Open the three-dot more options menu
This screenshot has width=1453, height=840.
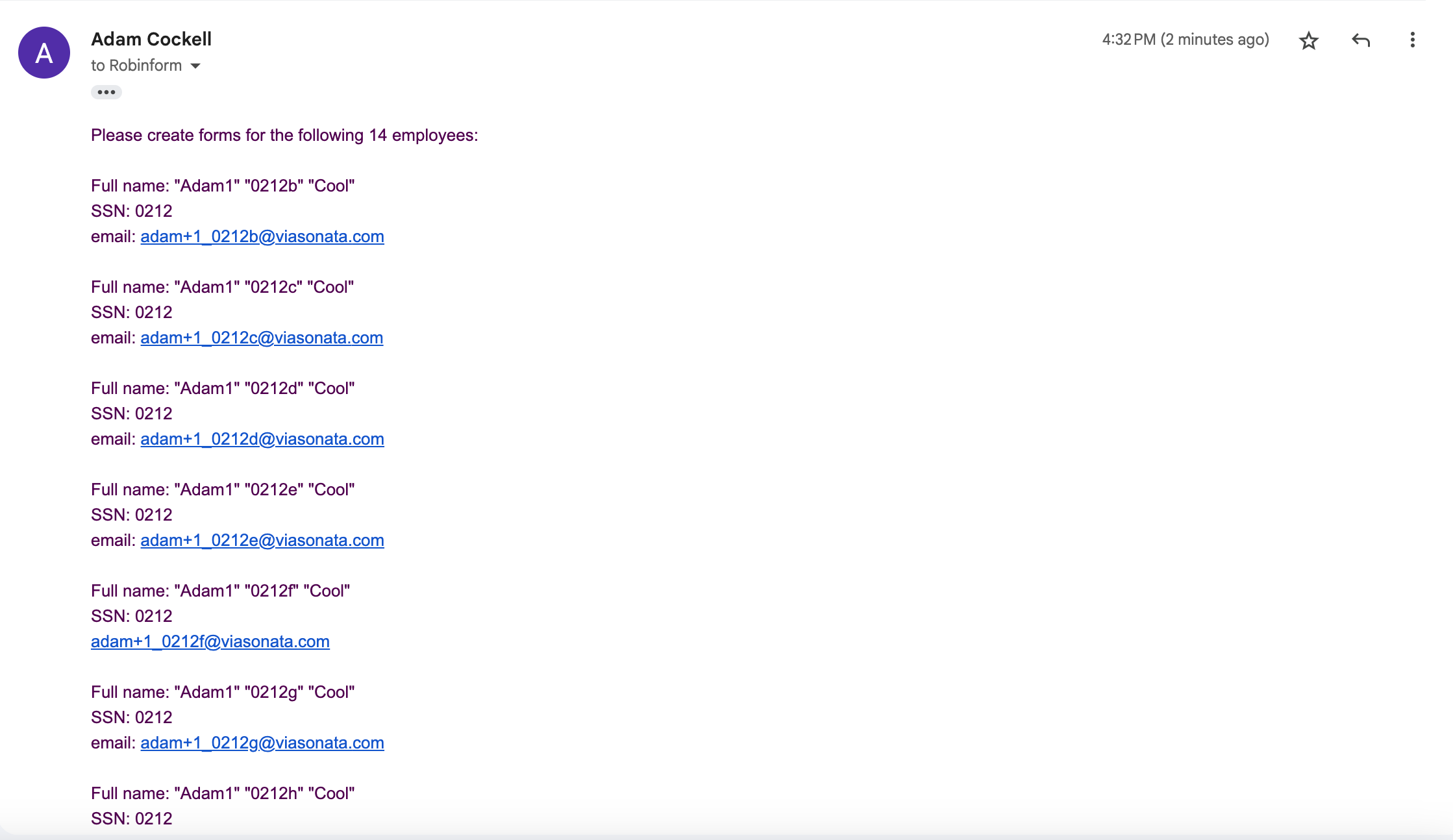point(1412,40)
